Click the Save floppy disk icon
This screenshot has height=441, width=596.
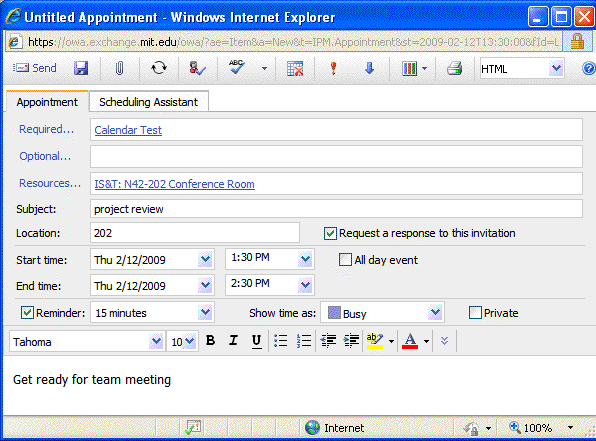pyautogui.click(x=81, y=68)
